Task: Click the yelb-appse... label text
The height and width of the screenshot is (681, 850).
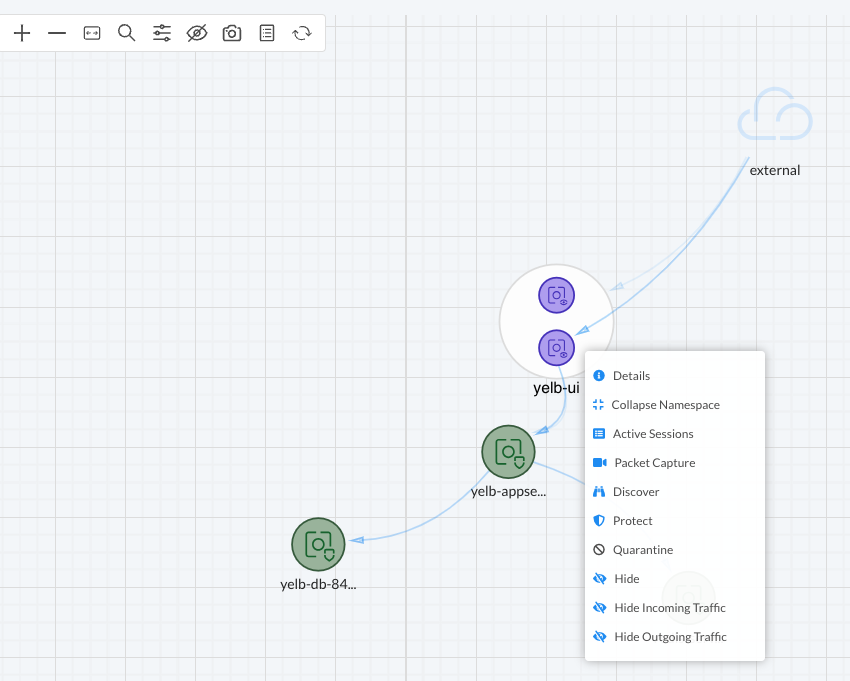Action: pyautogui.click(x=508, y=492)
